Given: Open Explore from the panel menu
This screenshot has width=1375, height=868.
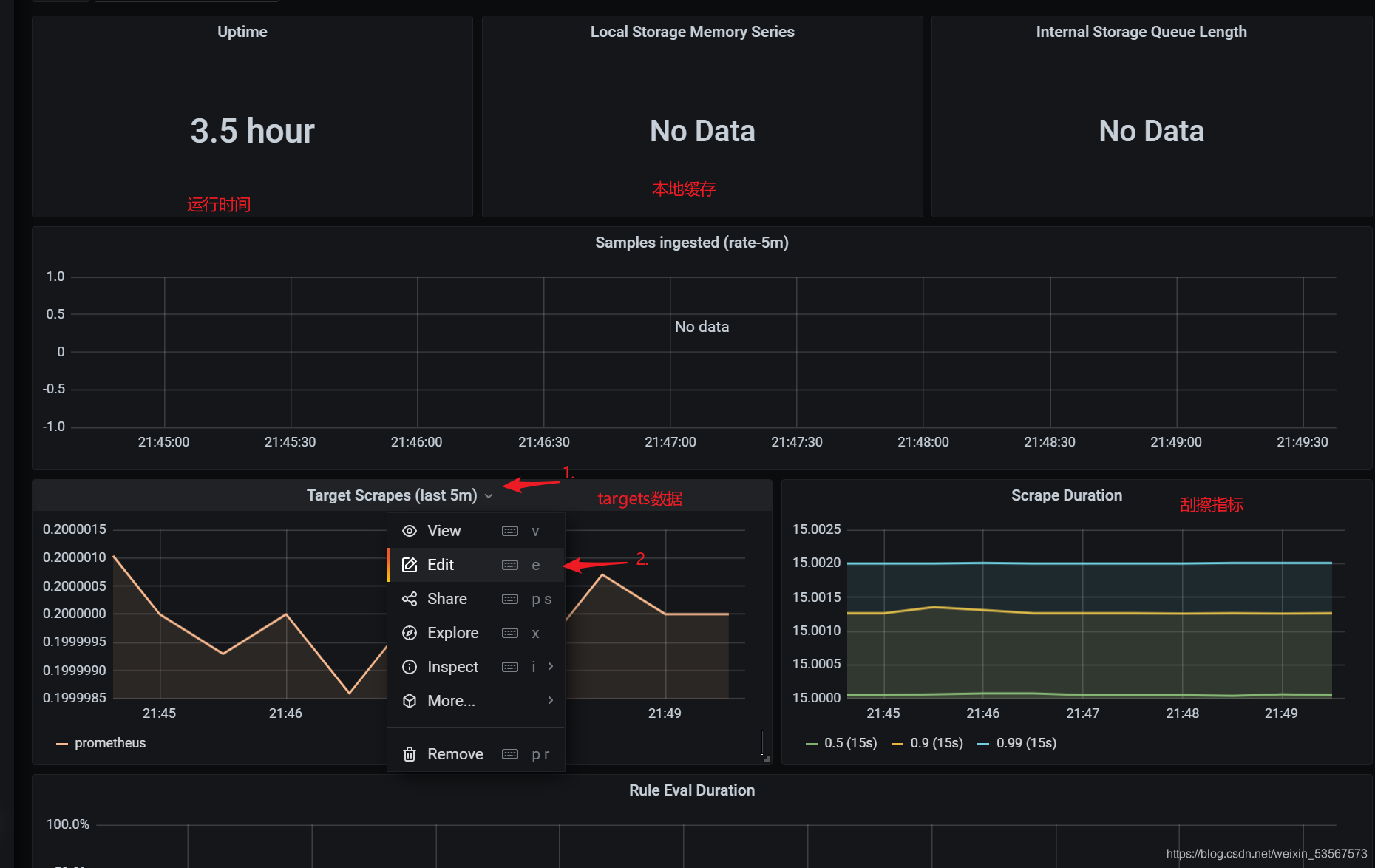Looking at the screenshot, I should (476, 633).
